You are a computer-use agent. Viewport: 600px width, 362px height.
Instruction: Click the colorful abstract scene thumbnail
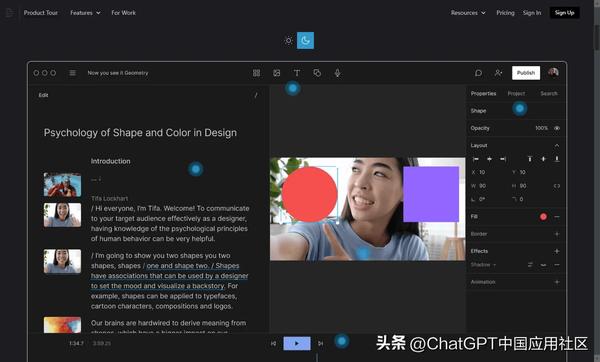tap(62, 325)
